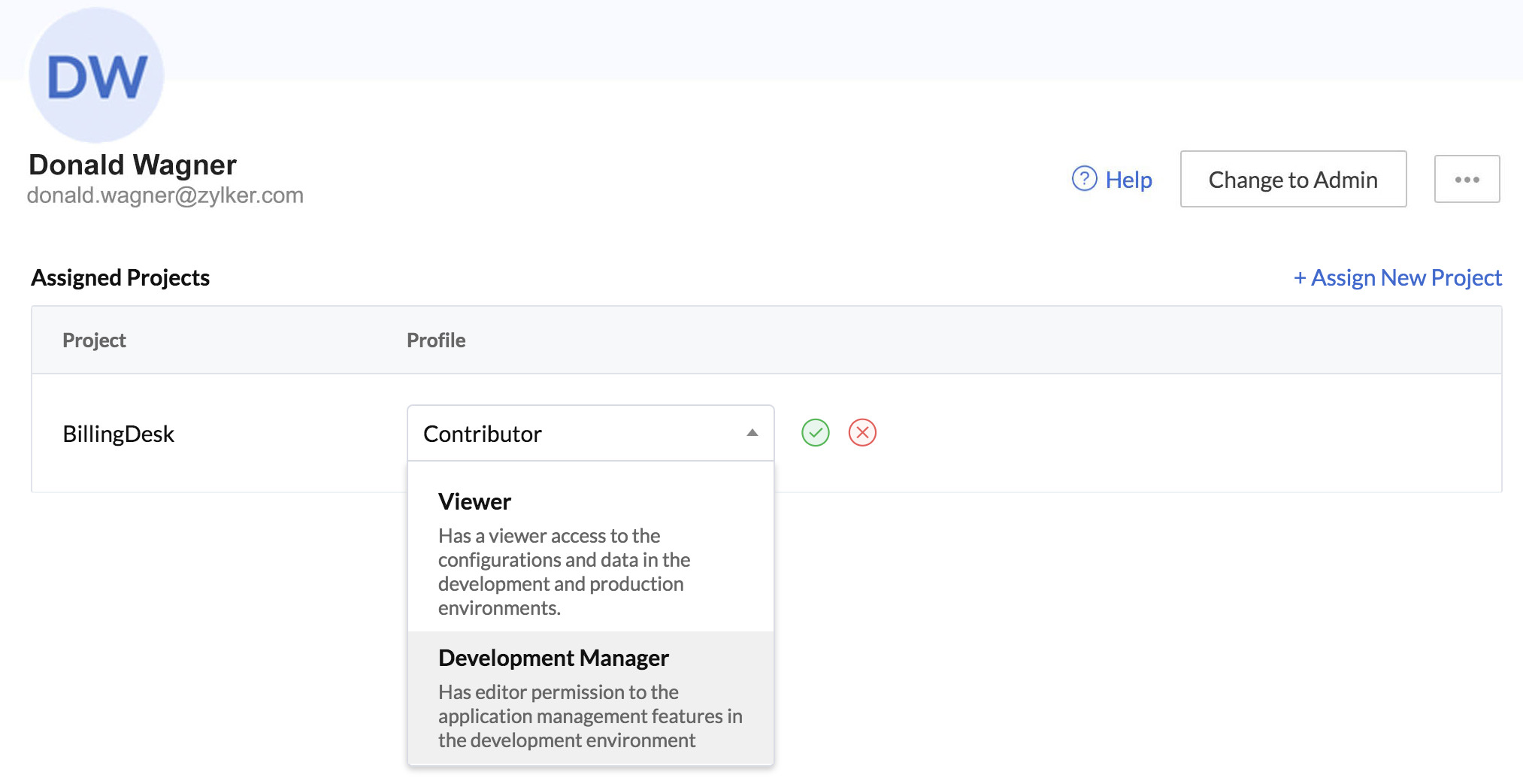The image size is (1523, 784).
Task: Click Donald Wagner's DW avatar
Action: click(95, 74)
